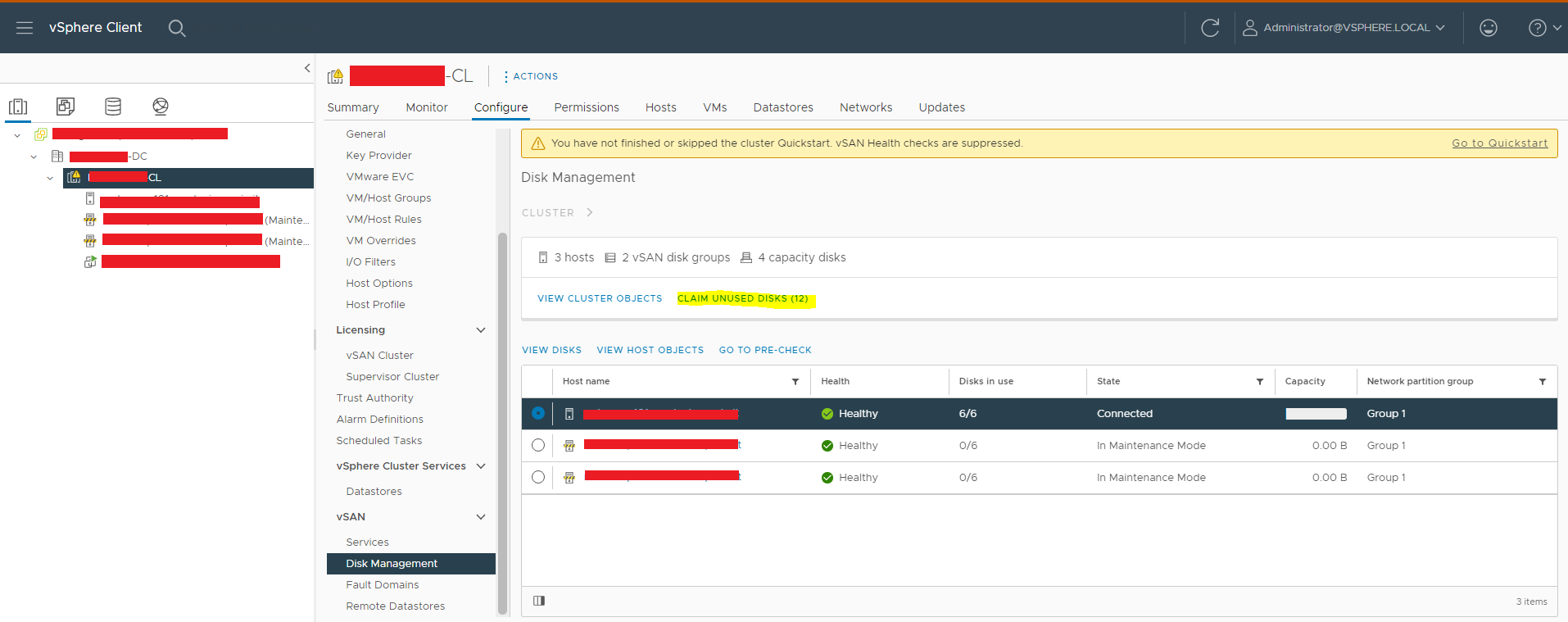The image size is (1568, 622).
Task: Select the first In Maintenance Mode host radio button
Action: pos(538,445)
